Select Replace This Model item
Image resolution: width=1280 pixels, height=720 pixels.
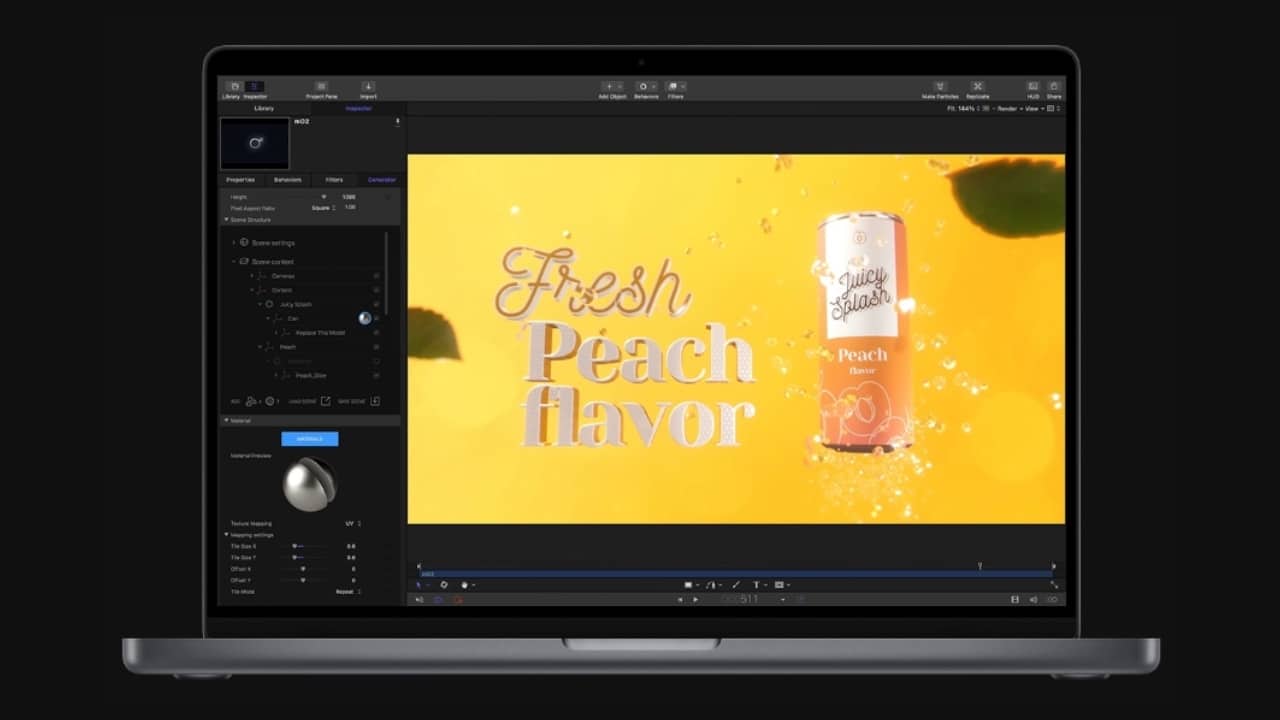click(x=320, y=332)
